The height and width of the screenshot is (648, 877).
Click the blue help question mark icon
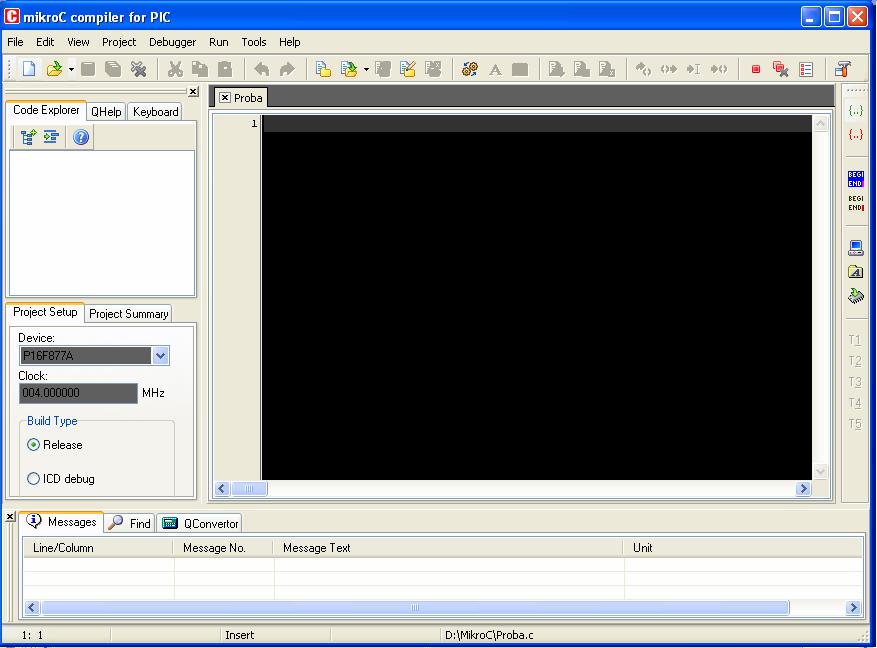(x=81, y=137)
